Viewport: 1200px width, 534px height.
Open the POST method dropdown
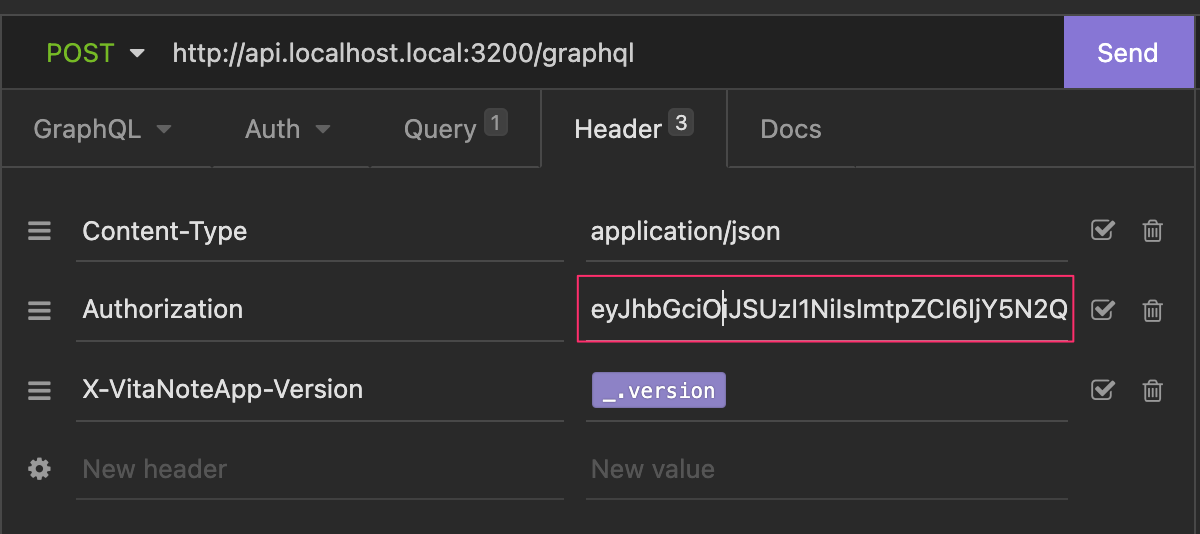[x=96, y=53]
